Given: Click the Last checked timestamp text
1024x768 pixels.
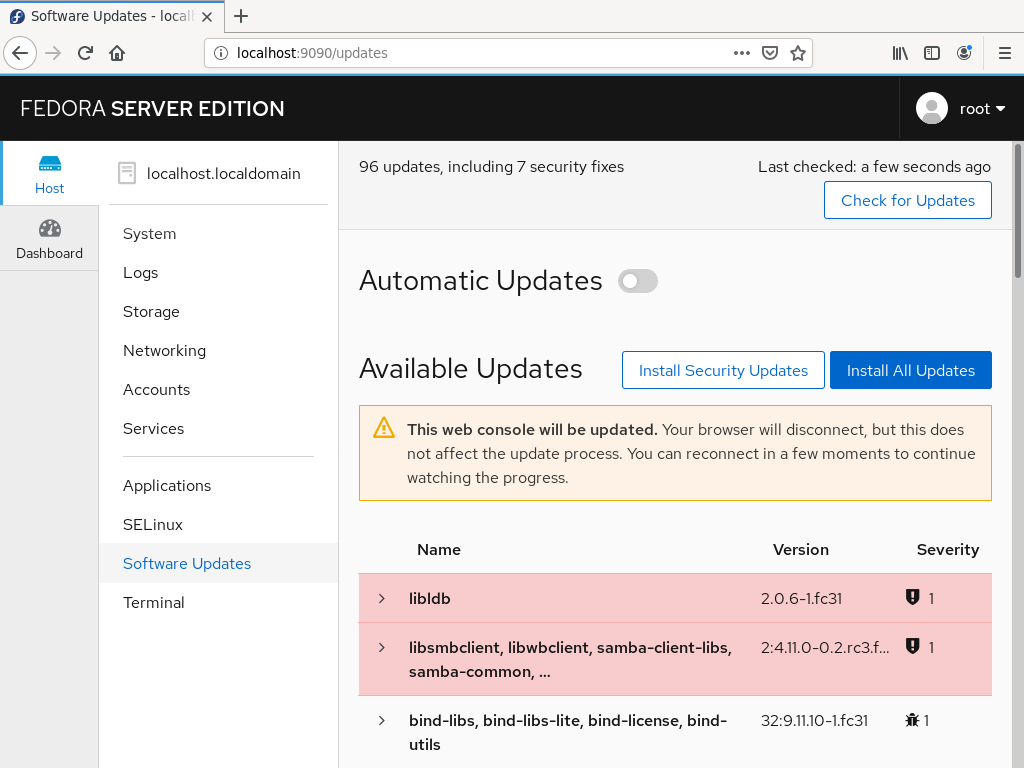Looking at the screenshot, I should coord(874,167).
